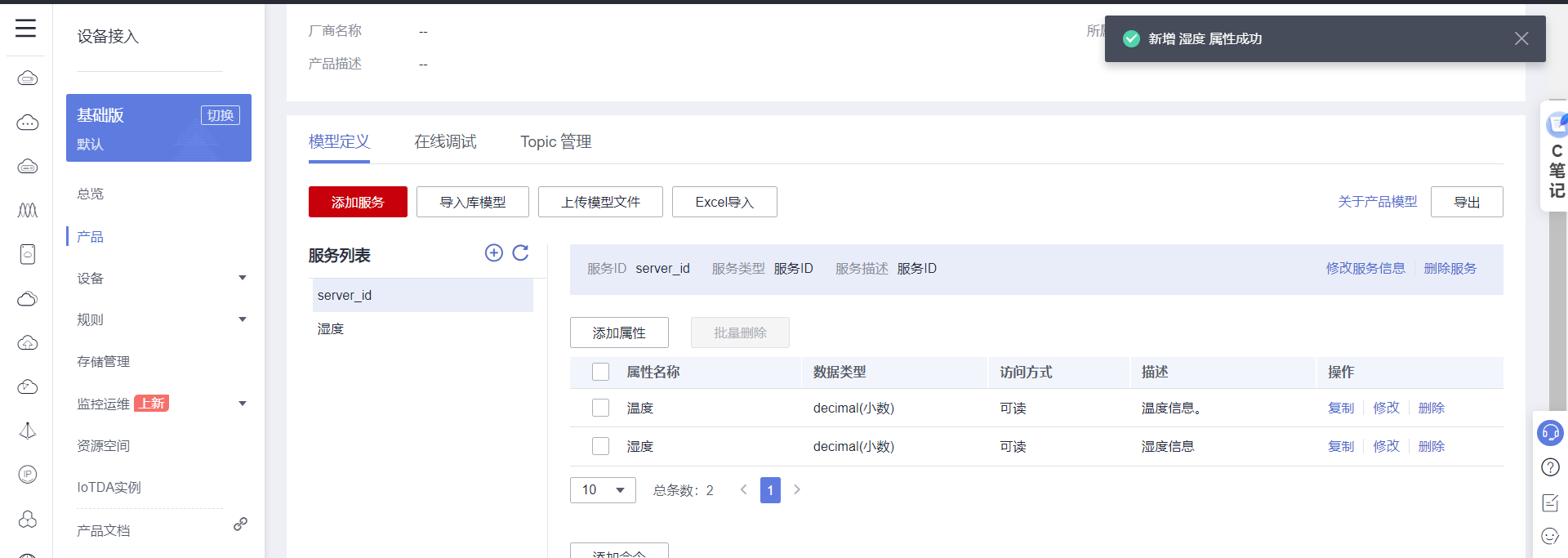The height and width of the screenshot is (558, 1568).
Task: Click the help question mark icon
Action: coord(1549,467)
